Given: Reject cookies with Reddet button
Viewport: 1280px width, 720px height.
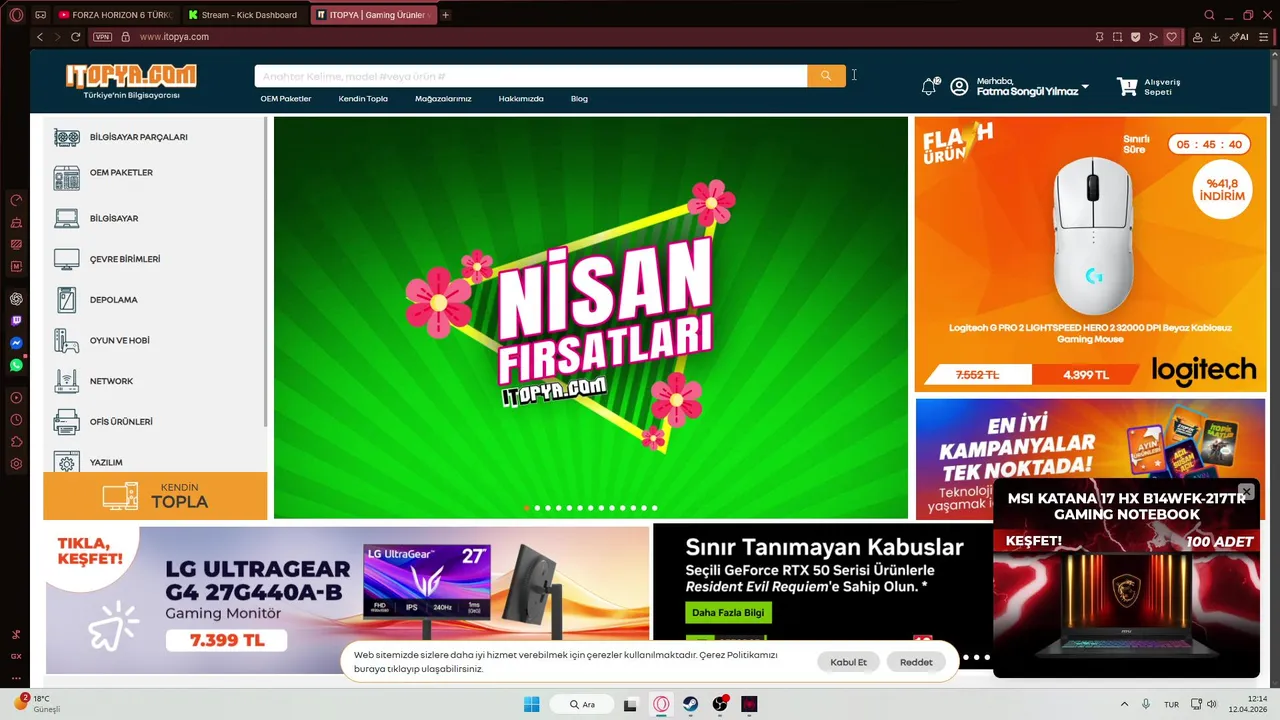Looking at the screenshot, I should click(916, 662).
